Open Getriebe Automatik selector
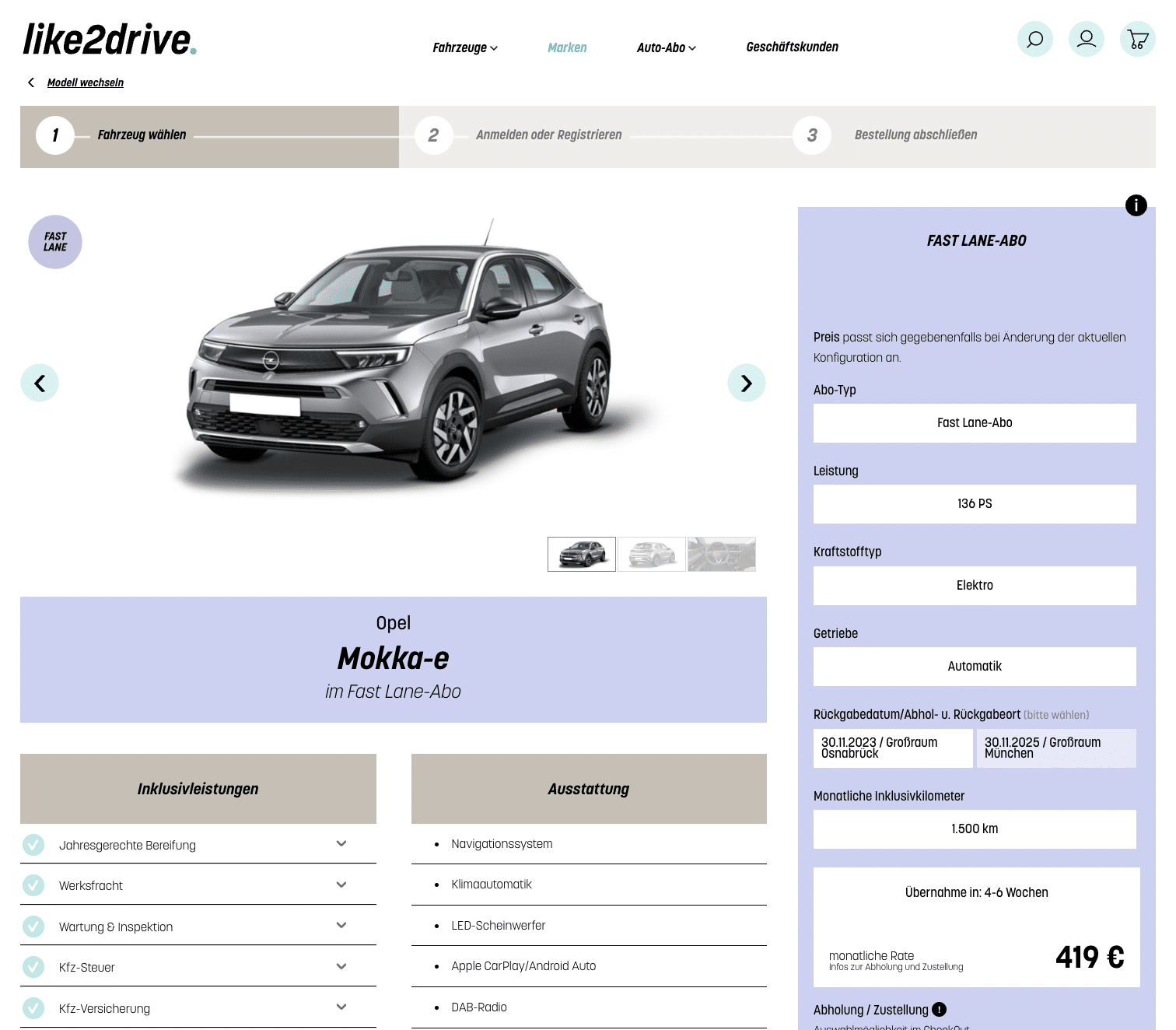This screenshot has height=1030, width=1176. 975,667
